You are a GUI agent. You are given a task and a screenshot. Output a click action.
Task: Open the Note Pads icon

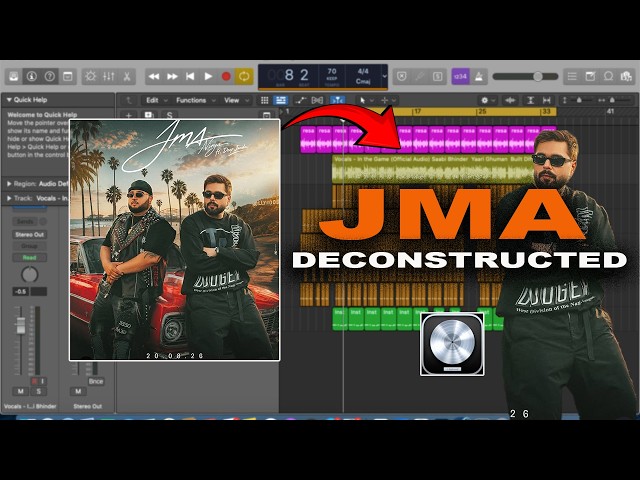pyautogui.click(x=590, y=76)
